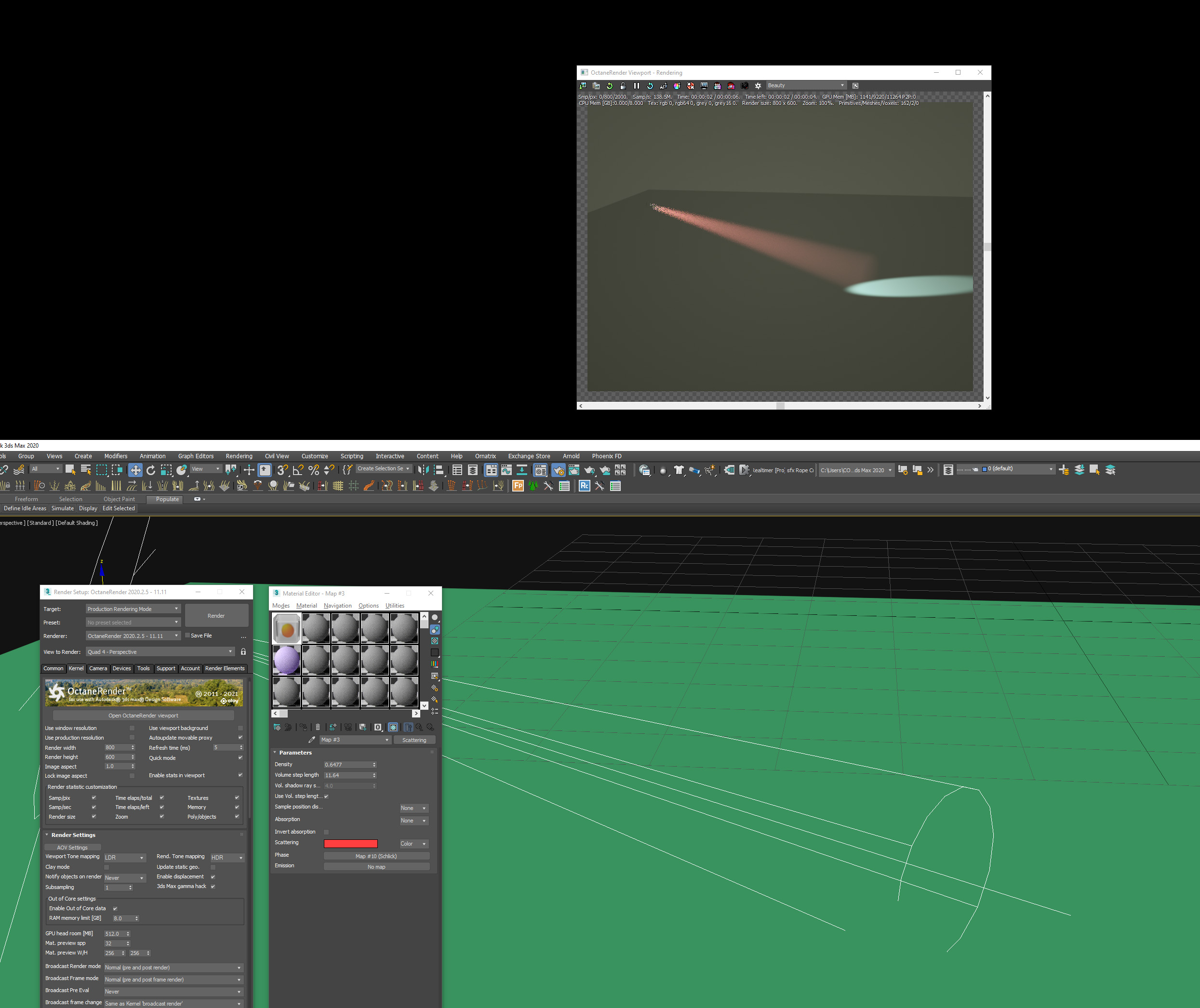The height and width of the screenshot is (1008, 1200).
Task: Switch to the Kernel tab
Action: (76, 668)
